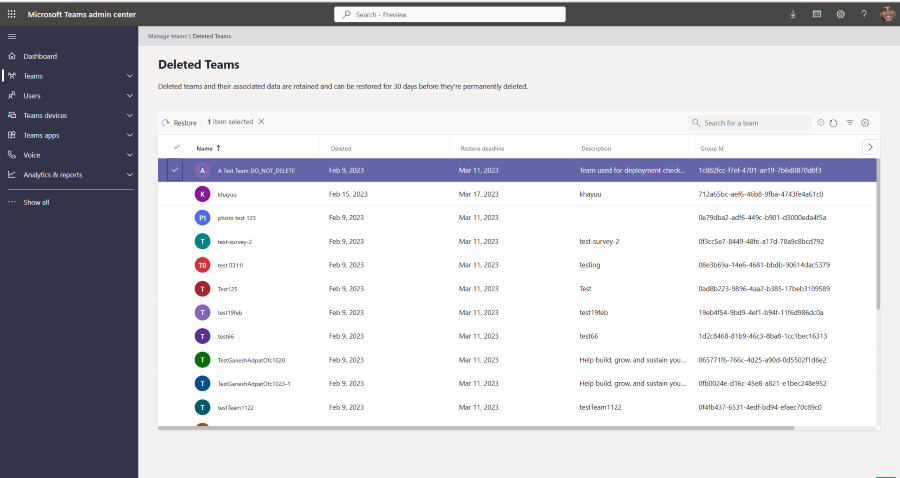Click the 'testTeam1122' description cell
The width and height of the screenshot is (900, 478).
pyautogui.click(x=600, y=407)
